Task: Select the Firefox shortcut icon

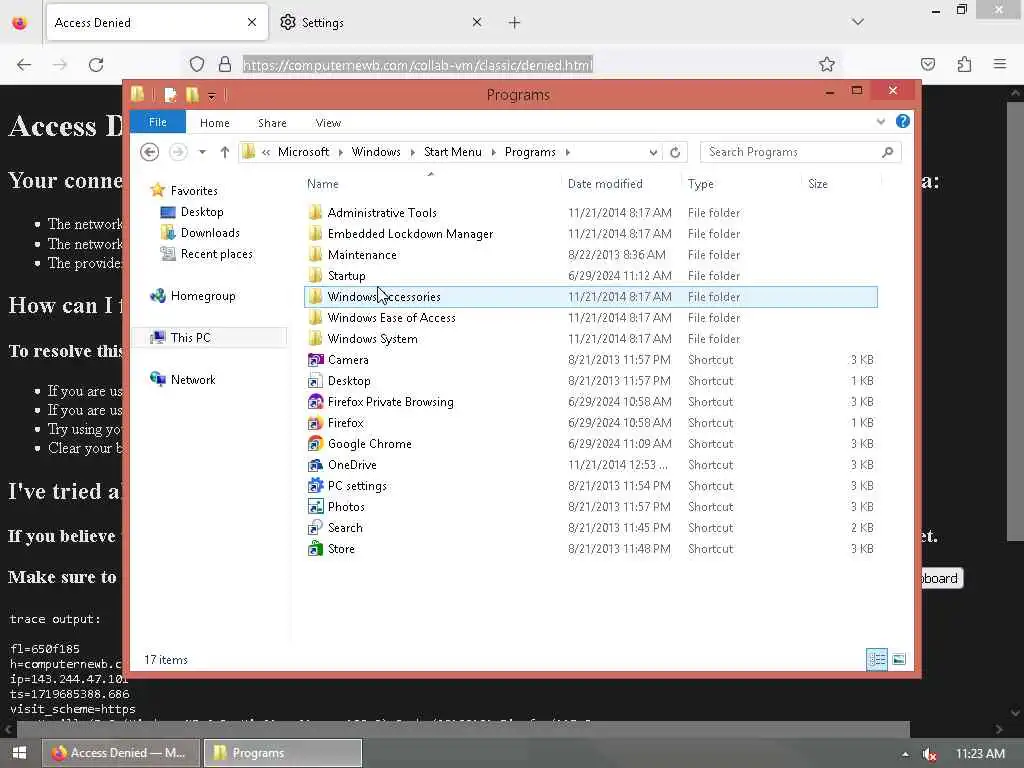Action: 315,423
